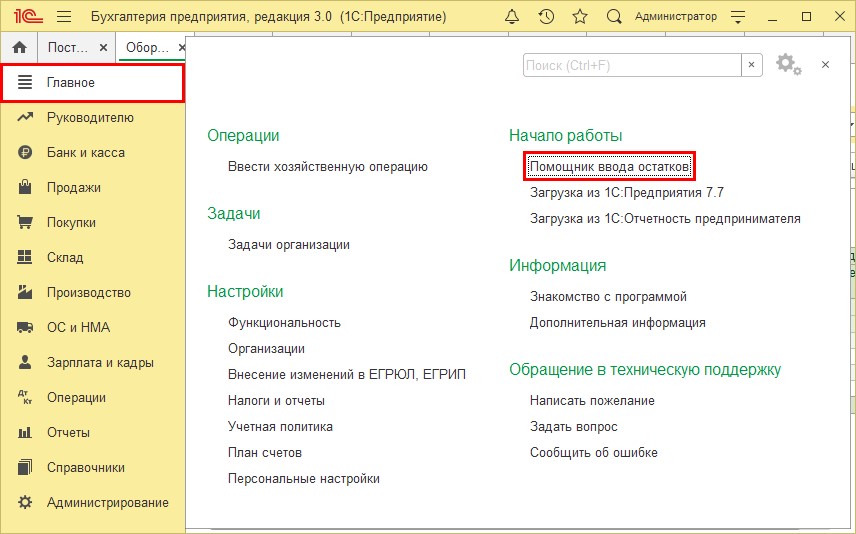
Task: Open the Организации link
Action: coord(266,348)
